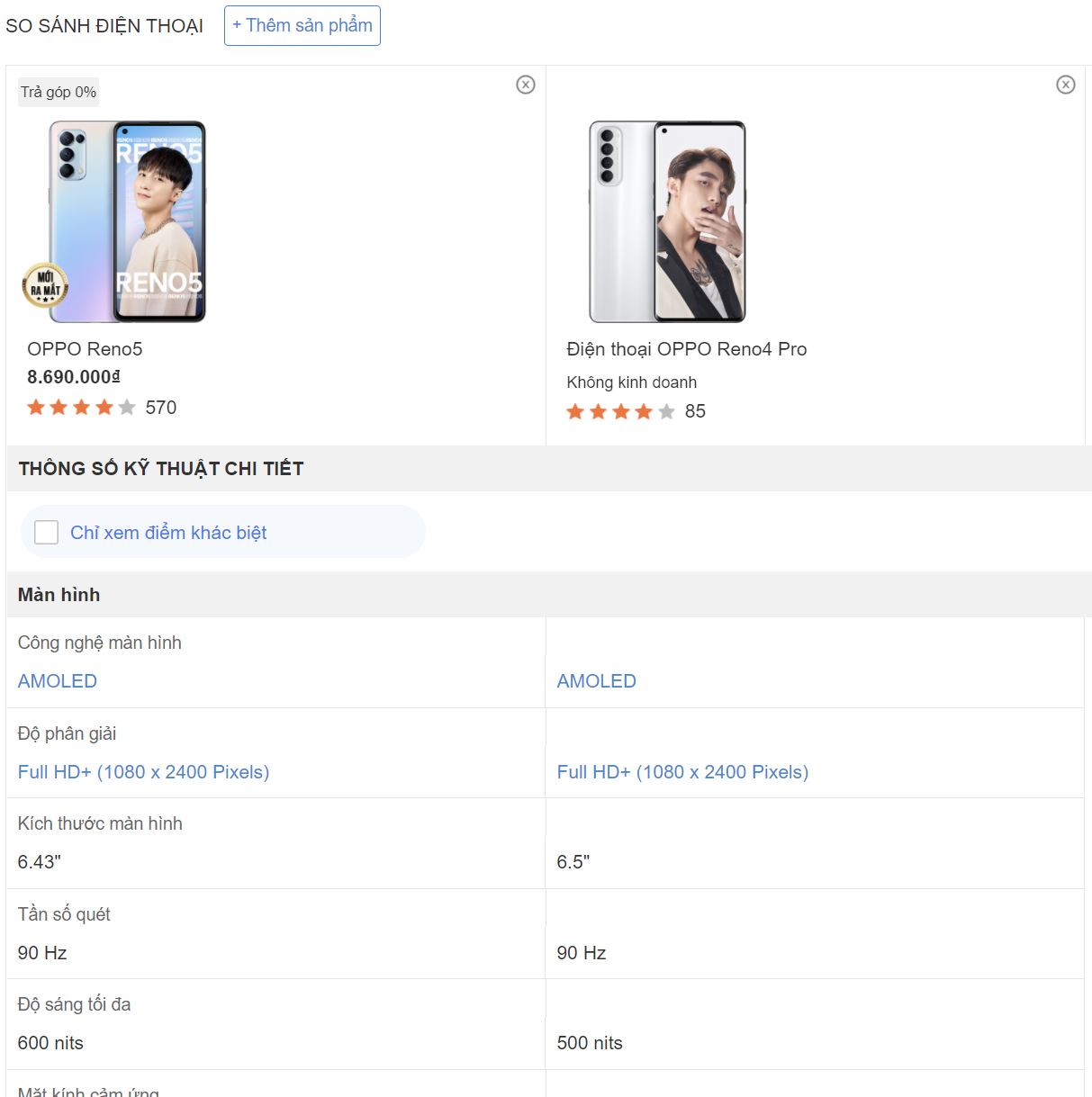This screenshot has height=1097, width=1092.
Task: Click Reno5 Full HD+ resolution link
Action: point(143,772)
